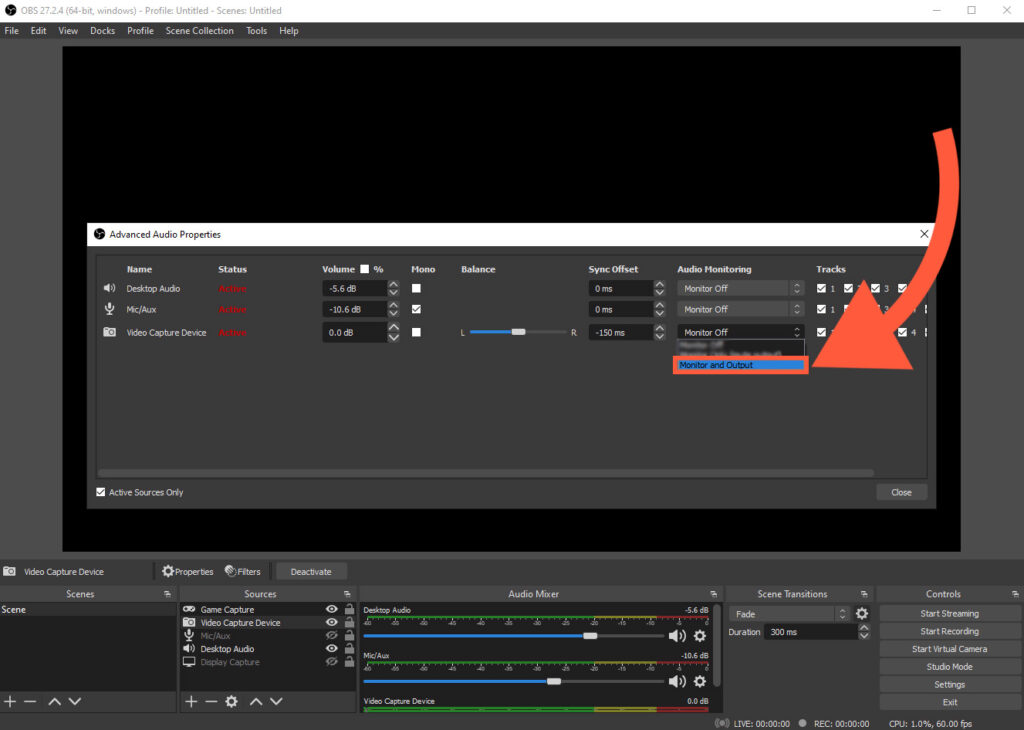Open source properties gear in Sources panel
1024x730 pixels.
click(x=232, y=702)
